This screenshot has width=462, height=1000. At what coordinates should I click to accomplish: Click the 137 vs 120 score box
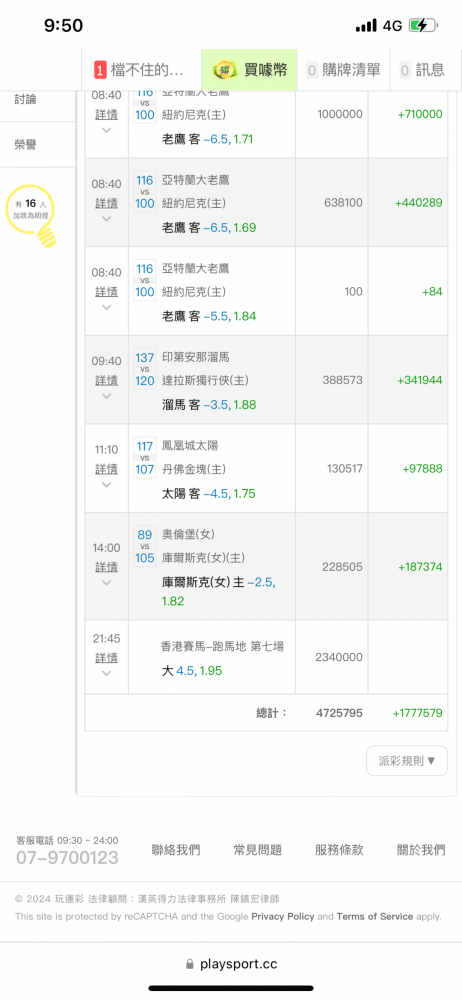(x=145, y=370)
